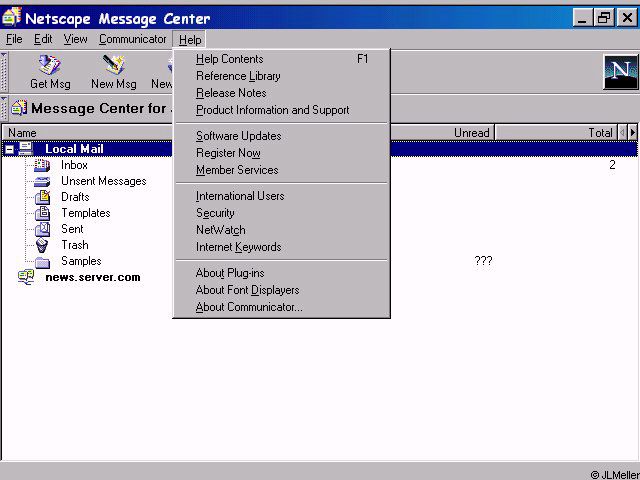Open the File menu

click(14, 39)
